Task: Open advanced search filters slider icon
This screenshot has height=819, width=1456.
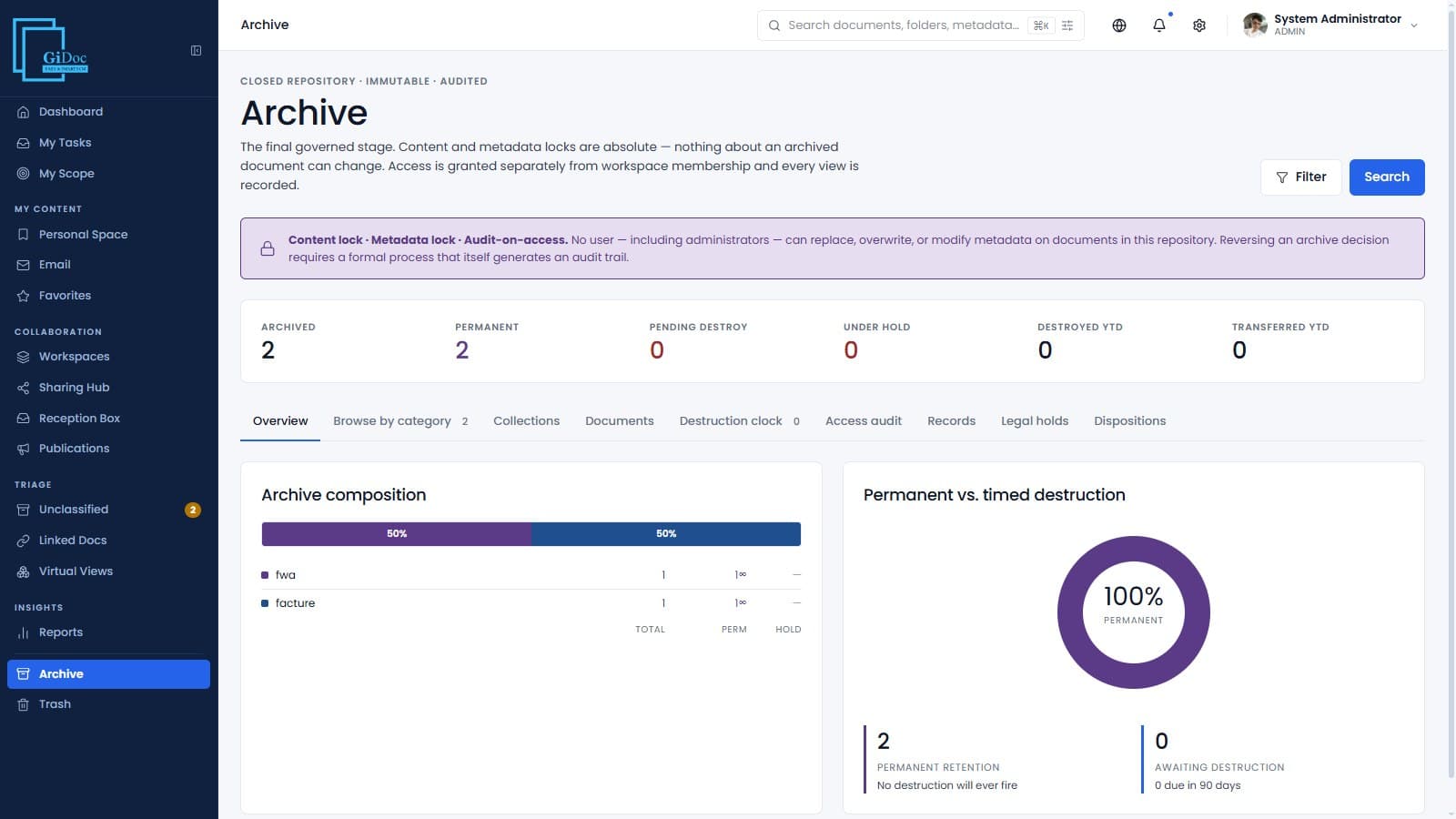Action: [1067, 25]
